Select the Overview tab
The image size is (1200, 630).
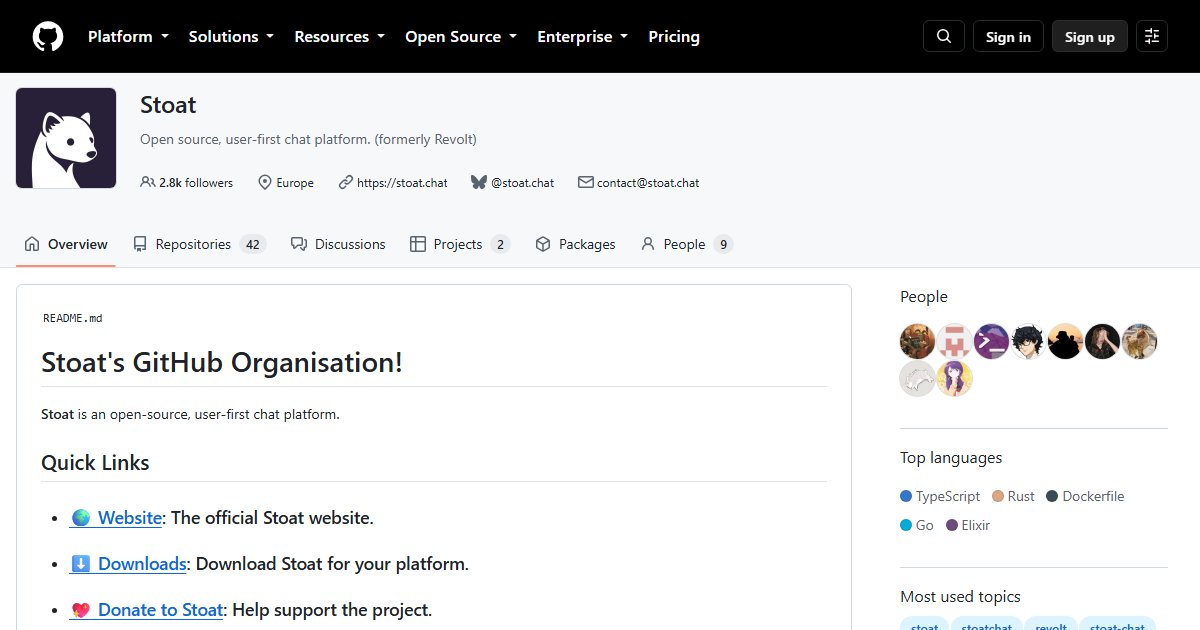pos(66,244)
